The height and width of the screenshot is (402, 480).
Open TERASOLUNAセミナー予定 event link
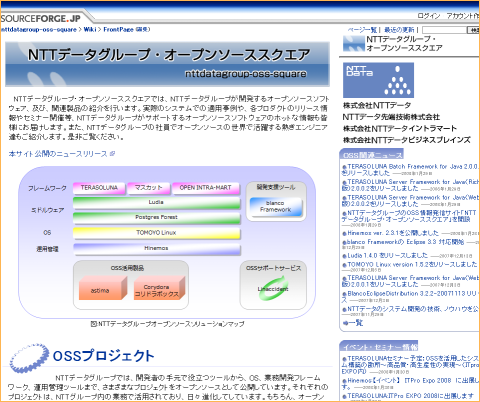tap(410, 365)
